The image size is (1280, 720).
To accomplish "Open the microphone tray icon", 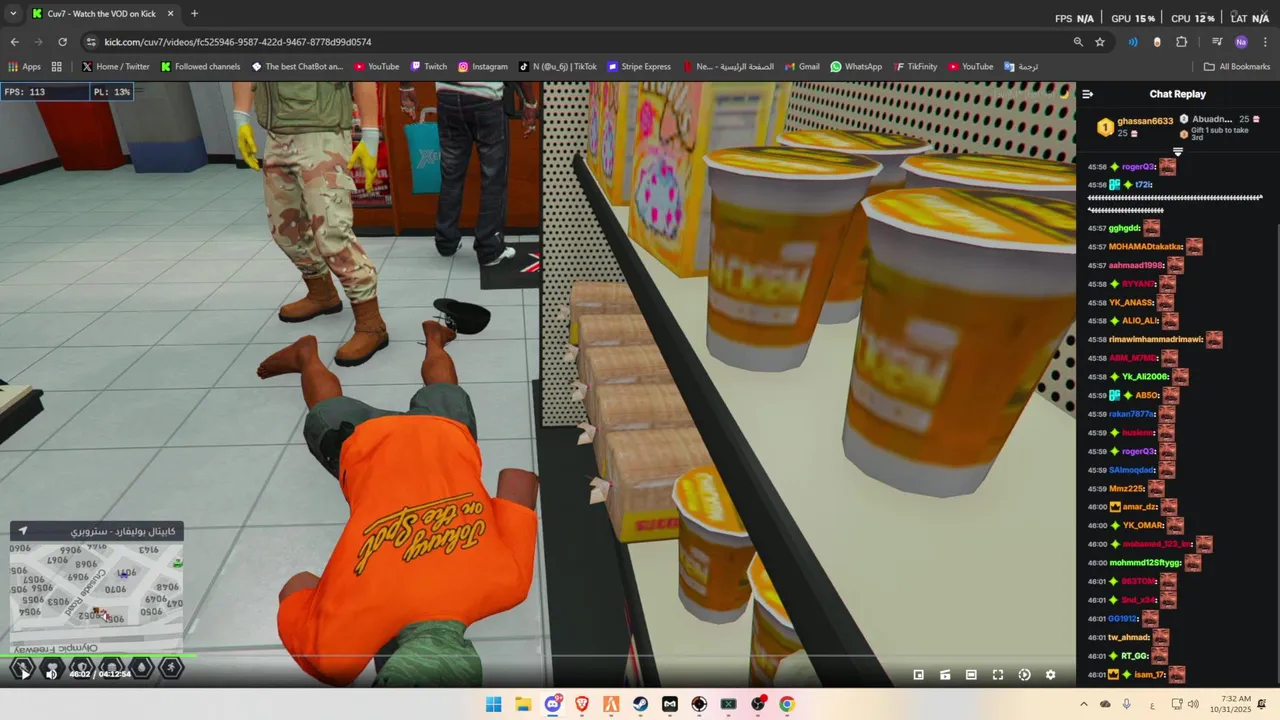I will [x=1127, y=705].
